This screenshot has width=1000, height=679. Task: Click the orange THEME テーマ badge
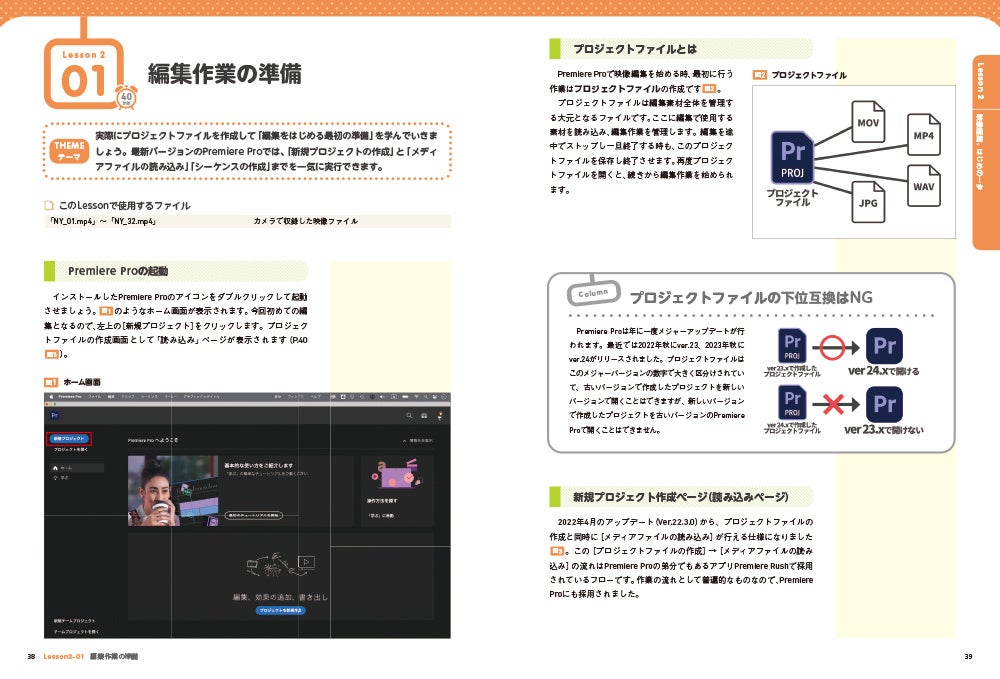(x=69, y=151)
